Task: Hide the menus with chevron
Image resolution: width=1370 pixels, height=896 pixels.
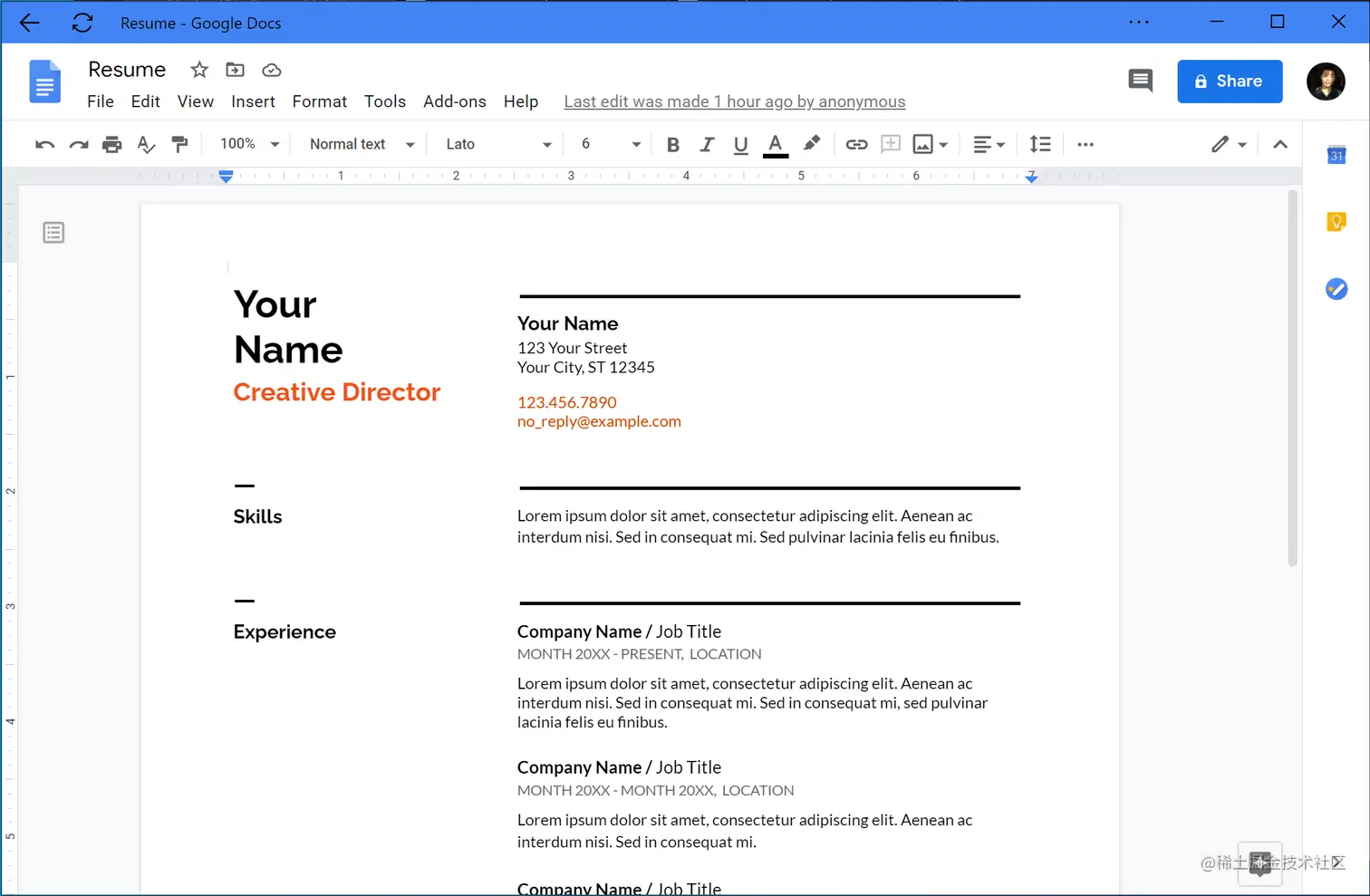Action: 1280,144
